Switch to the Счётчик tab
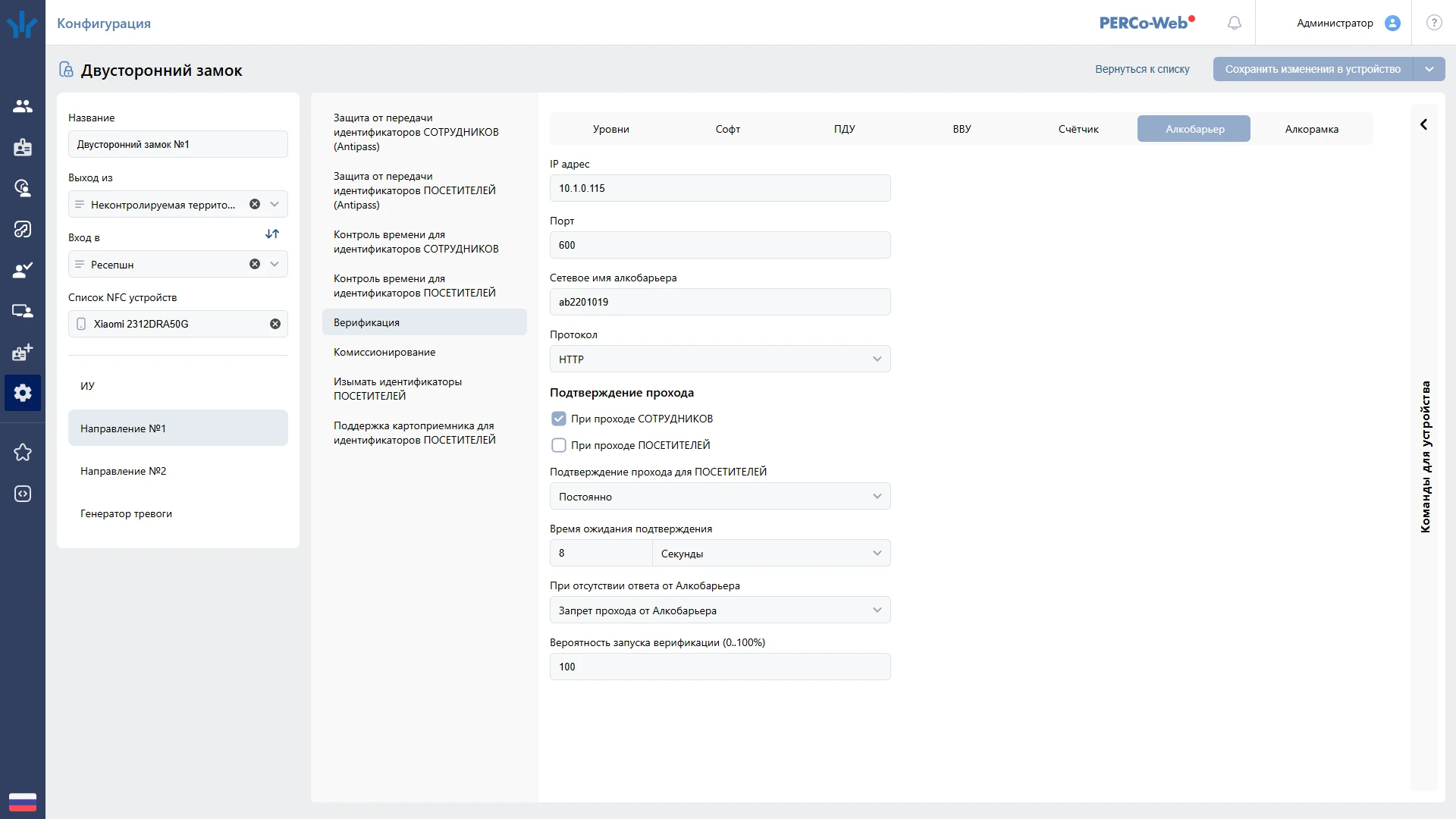 (1078, 129)
